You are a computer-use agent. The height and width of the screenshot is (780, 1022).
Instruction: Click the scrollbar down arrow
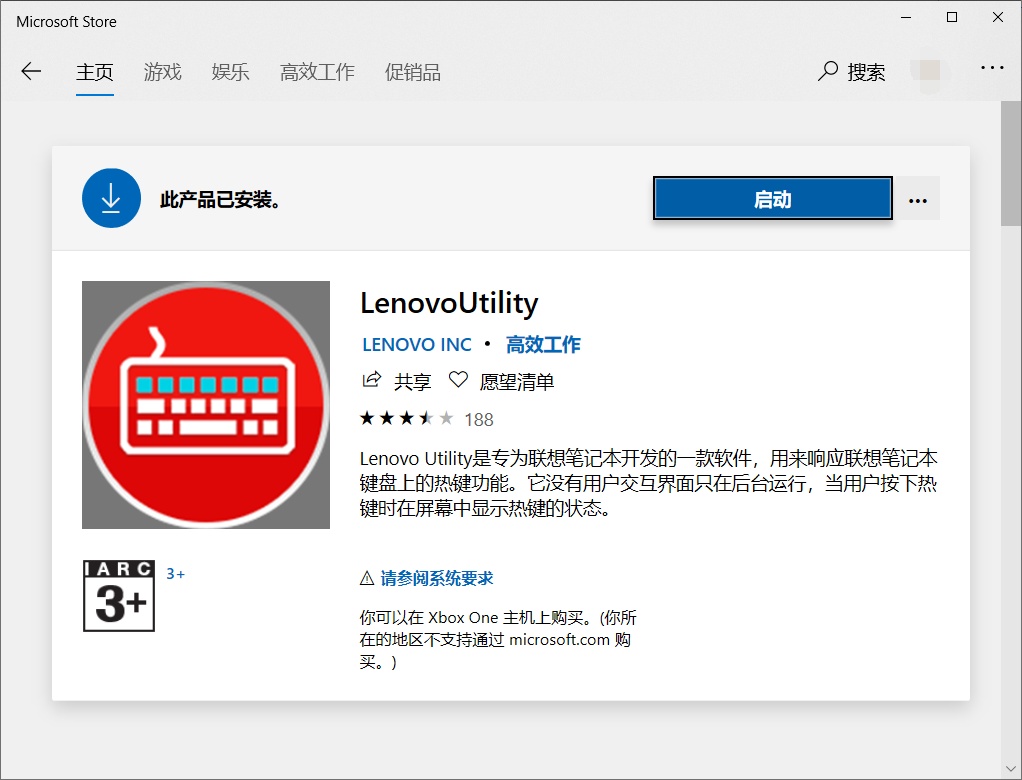click(x=1011, y=770)
